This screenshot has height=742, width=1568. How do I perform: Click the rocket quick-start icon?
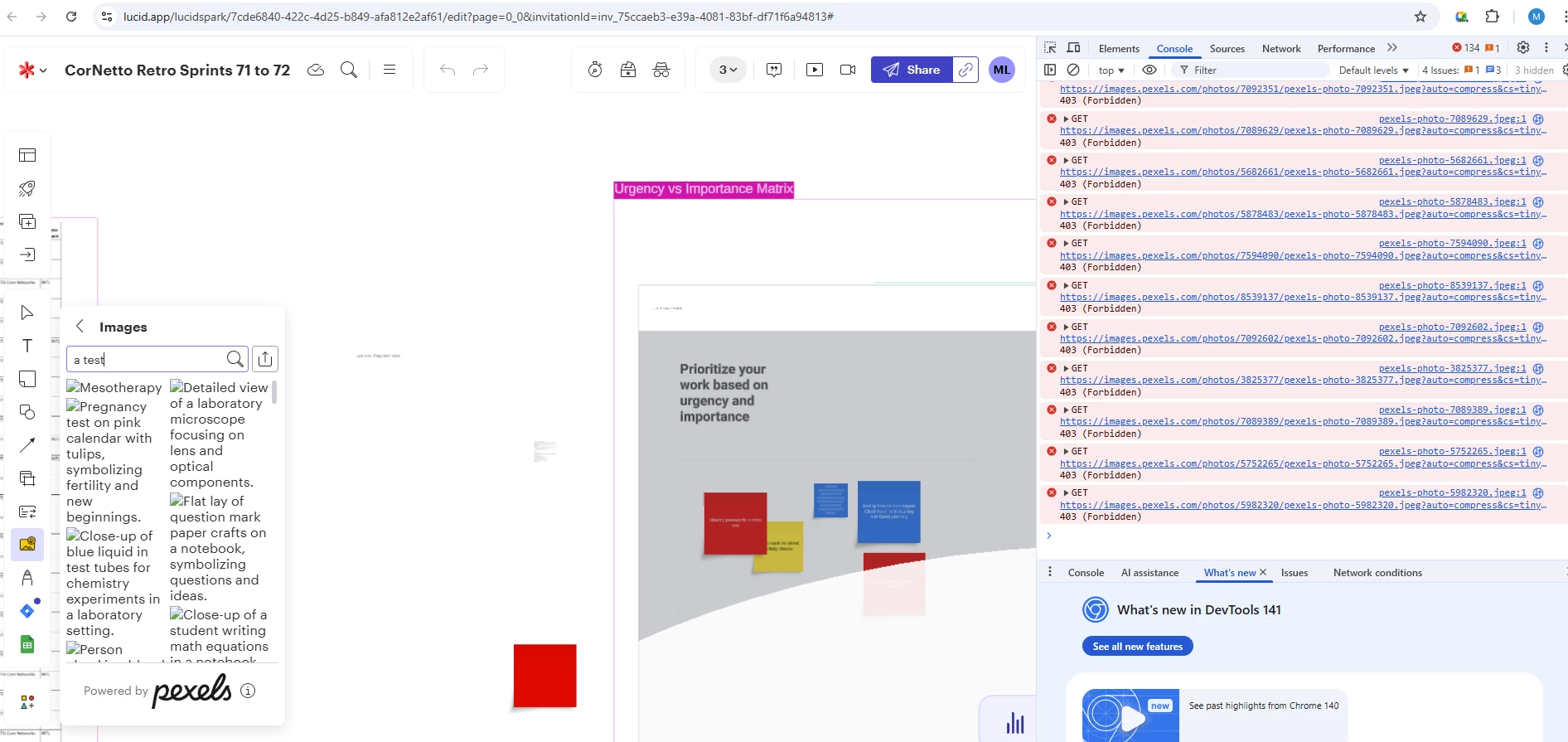(27, 188)
